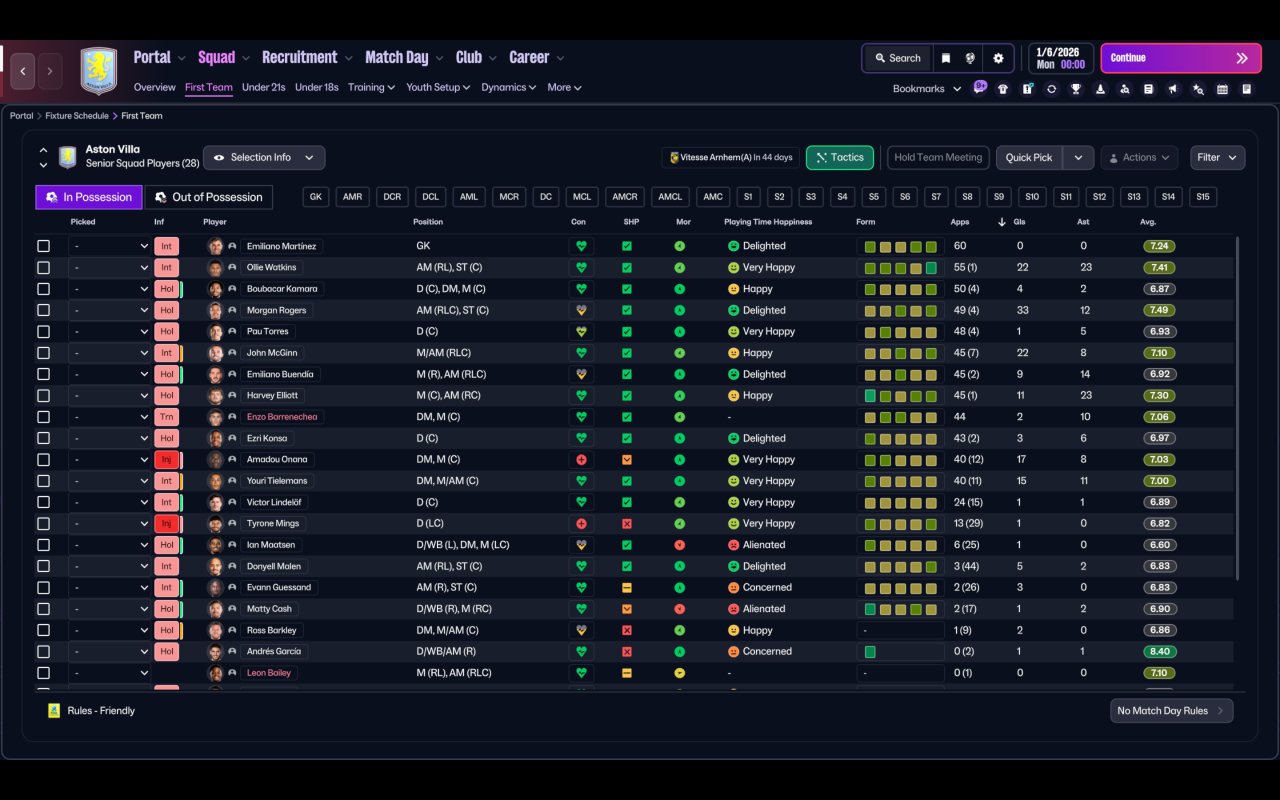
Task: Click the 7.24 average rating badge
Action: [1160, 246]
